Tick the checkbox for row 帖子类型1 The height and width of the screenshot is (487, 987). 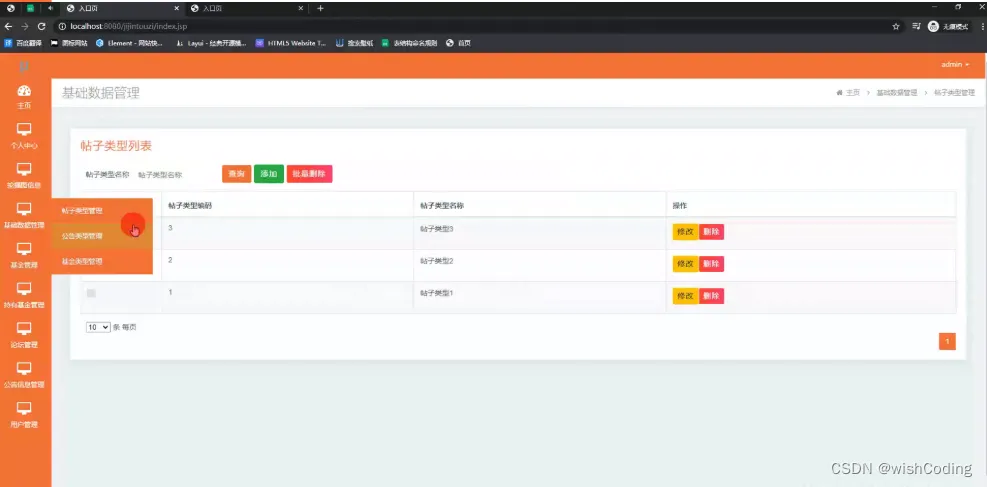tap(91, 293)
